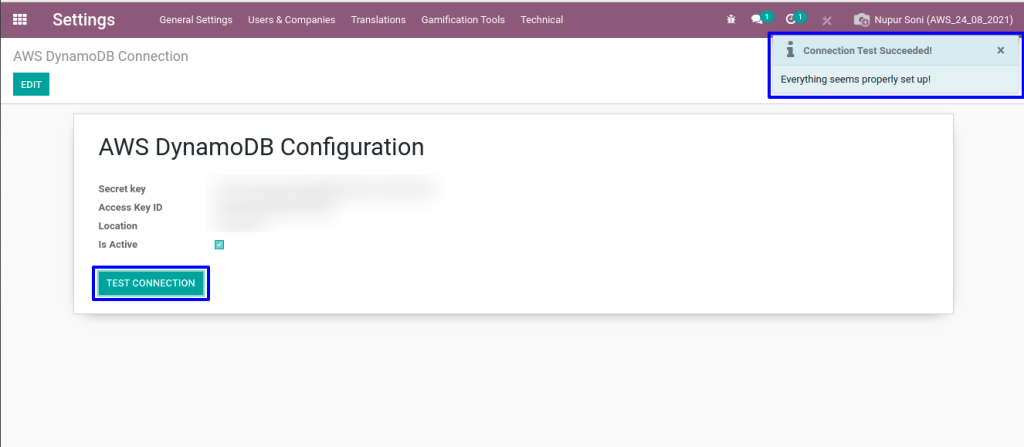Open the Technical menu
Image resolution: width=1024 pixels, height=447 pixels.
click(x=541, y=20)
